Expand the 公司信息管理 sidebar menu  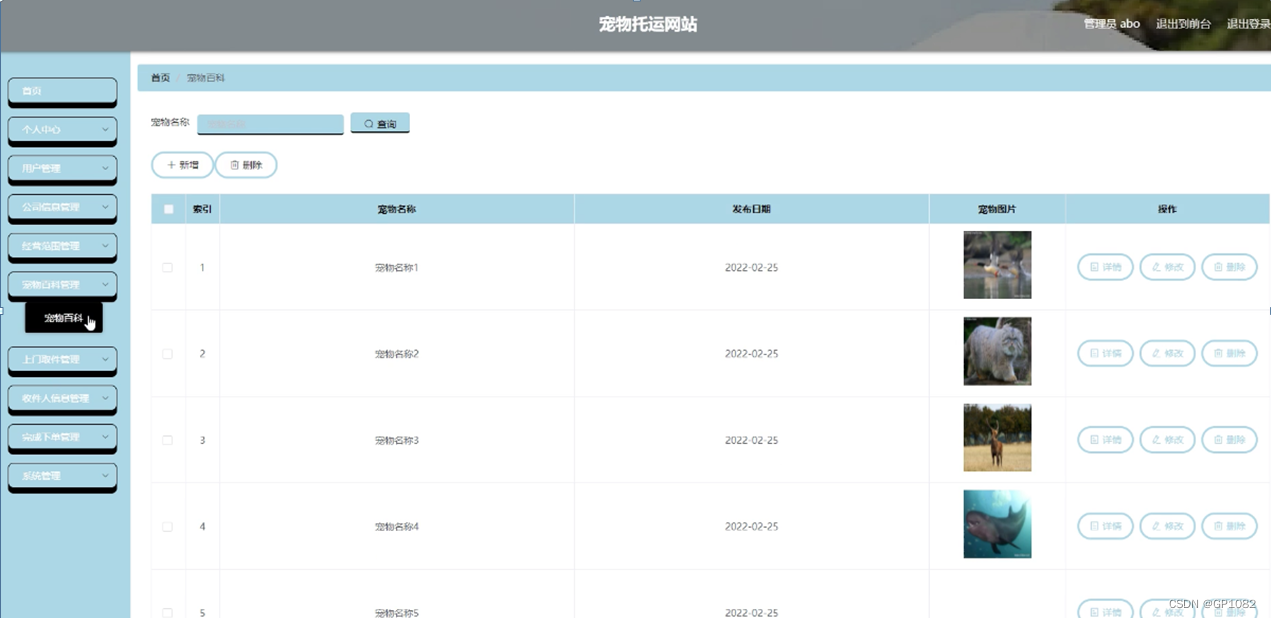tap(62, 207)
